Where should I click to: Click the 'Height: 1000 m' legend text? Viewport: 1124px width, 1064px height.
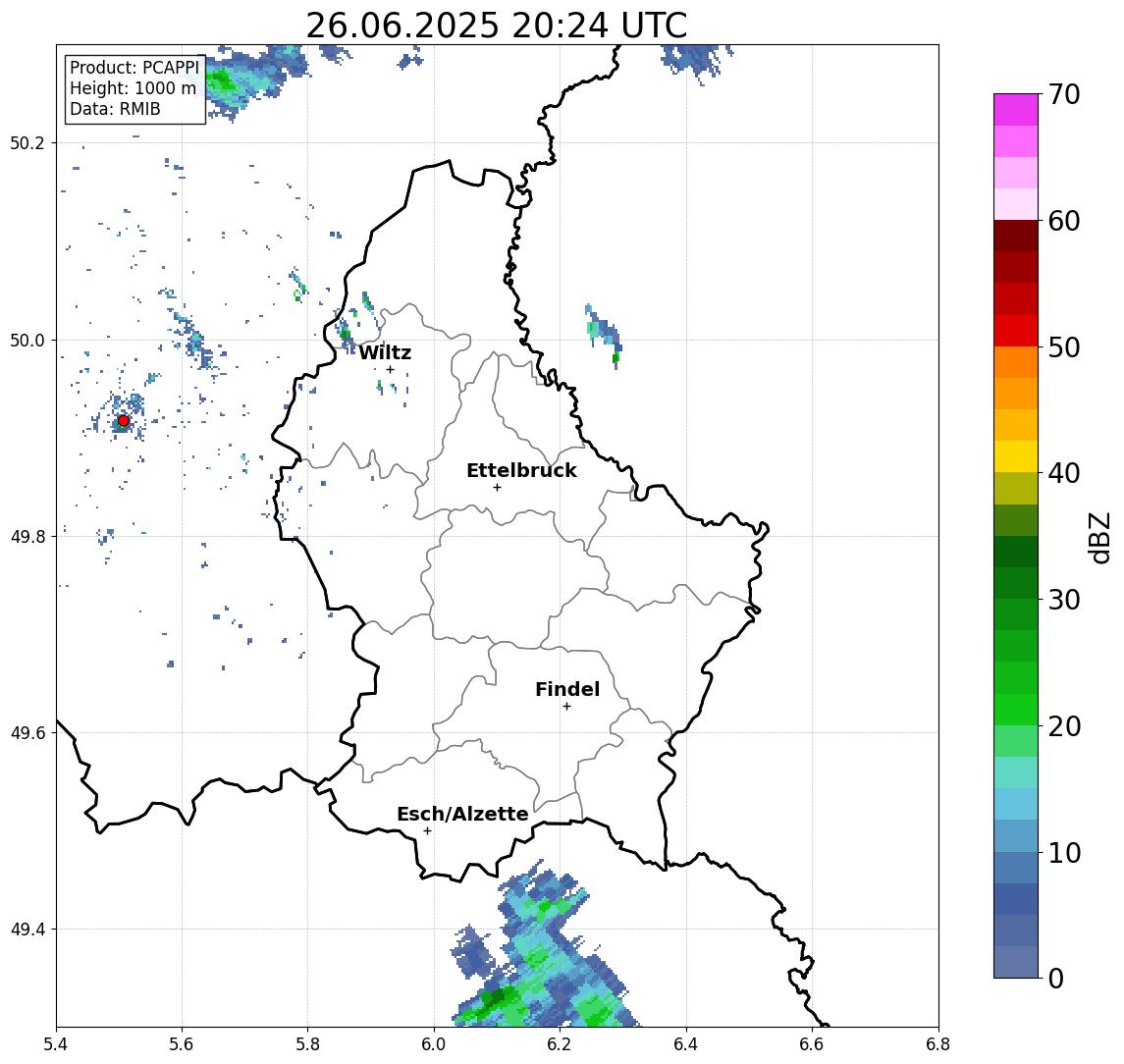tap(133, 89)
